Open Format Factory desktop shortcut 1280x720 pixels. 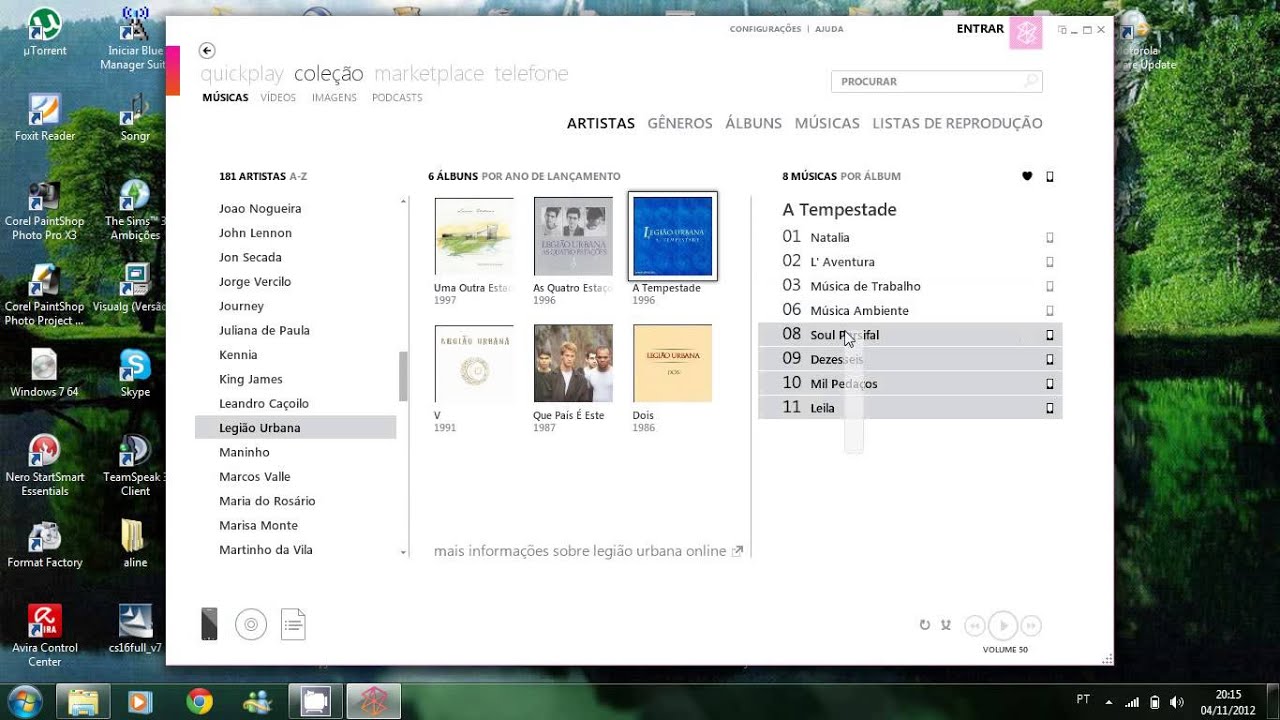click(x=44, y=545)
